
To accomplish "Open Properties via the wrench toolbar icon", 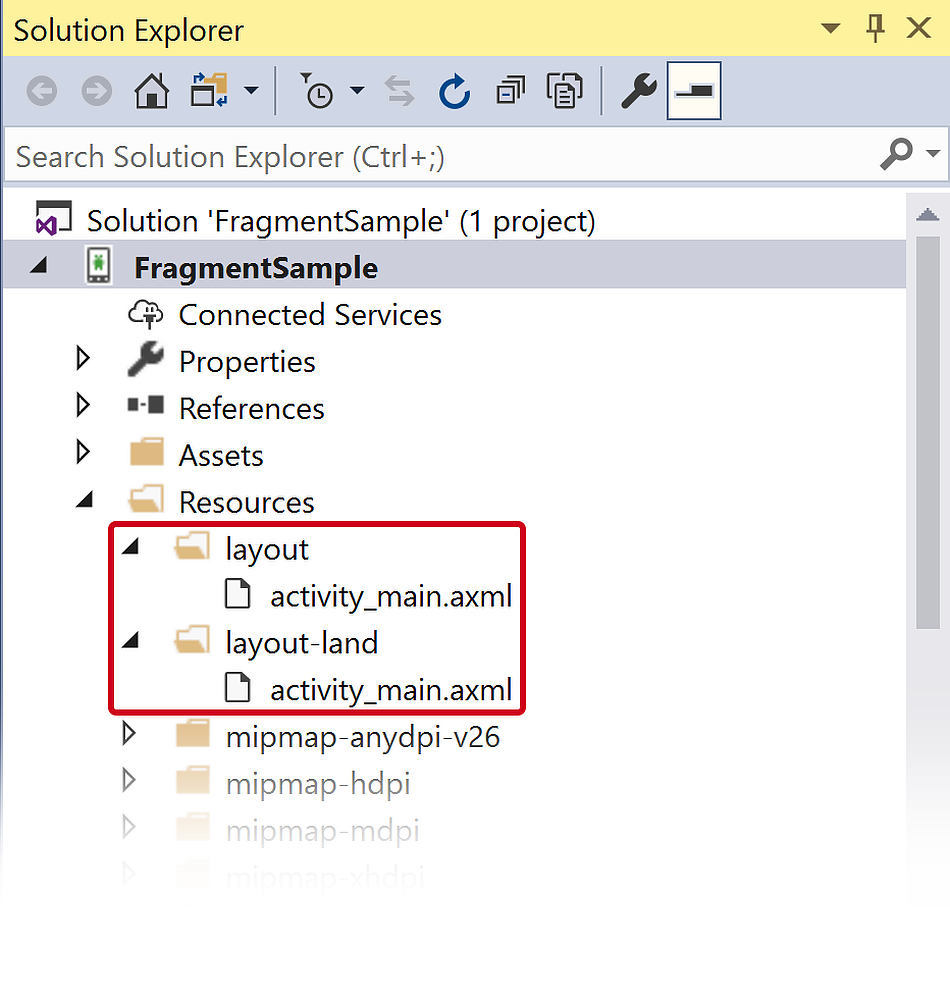I will (638, 92).
